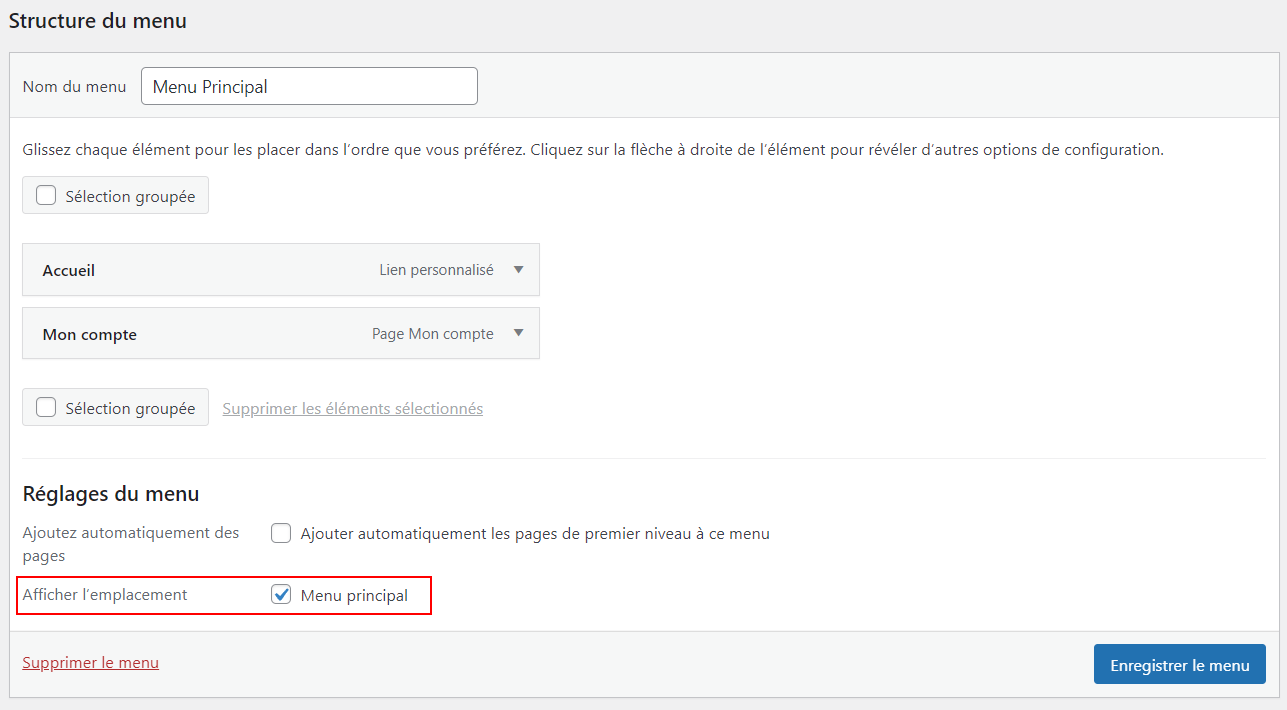Tick the bottom Sélection groupée checkbox
Screen dimensions: 1287x710
click(x=46, y=408)
